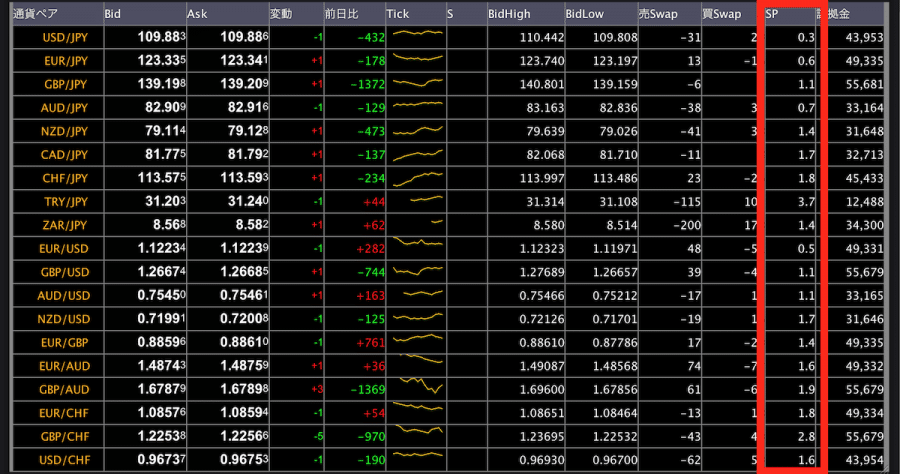The image size is (900, 474).
Task: Click ZAR/JPY sell swap value -200
Action: (687, 226)
